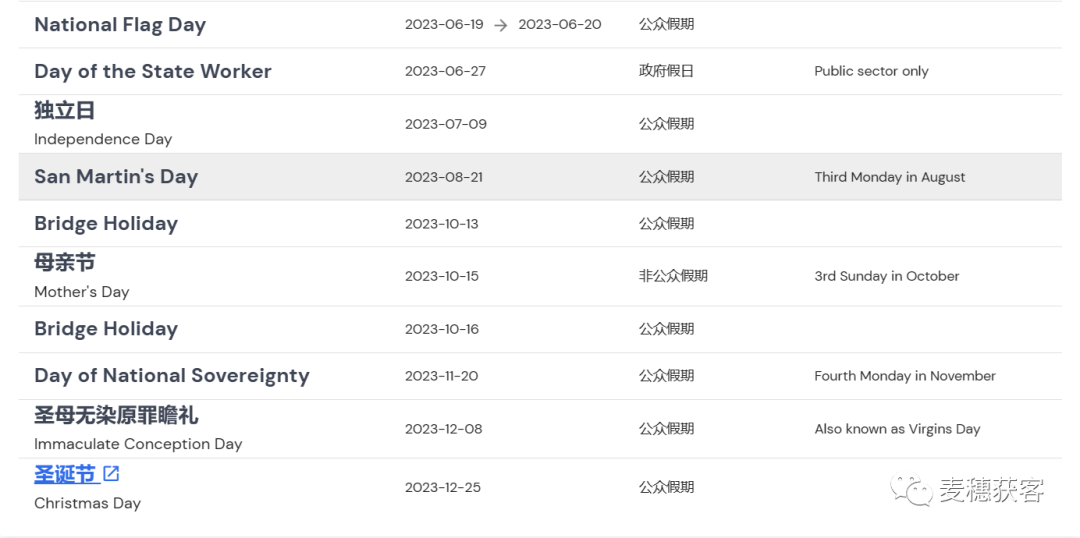Click Day of the State Worker title

[153, 72]
